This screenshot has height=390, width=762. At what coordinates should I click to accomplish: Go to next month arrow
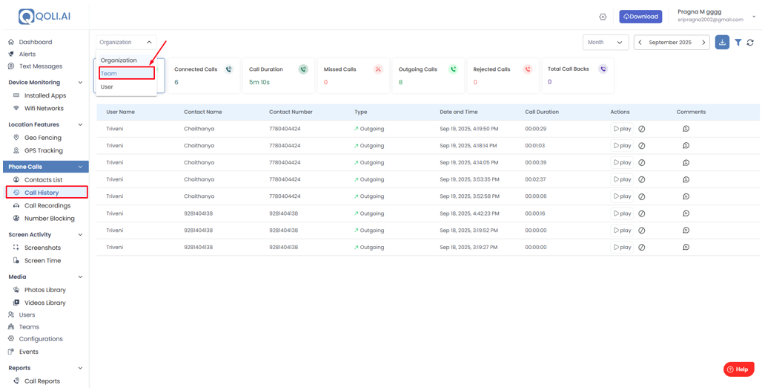[x=703, y=42]
